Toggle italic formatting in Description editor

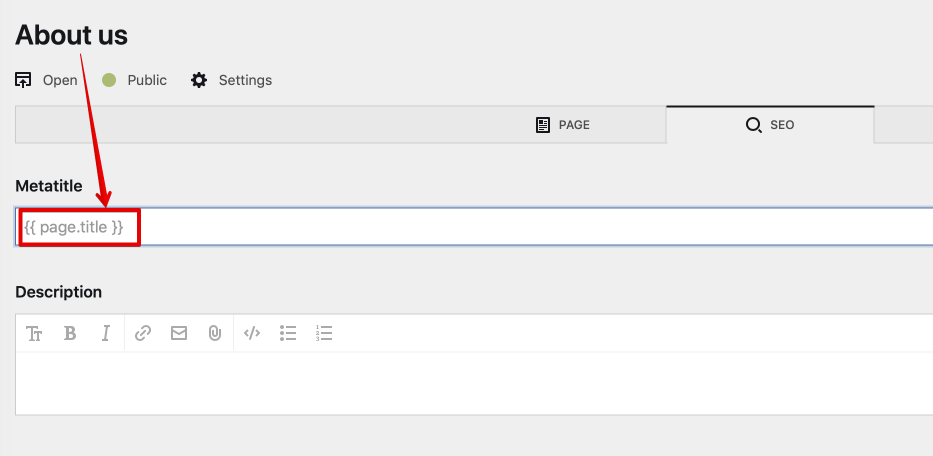coord(105,334)
